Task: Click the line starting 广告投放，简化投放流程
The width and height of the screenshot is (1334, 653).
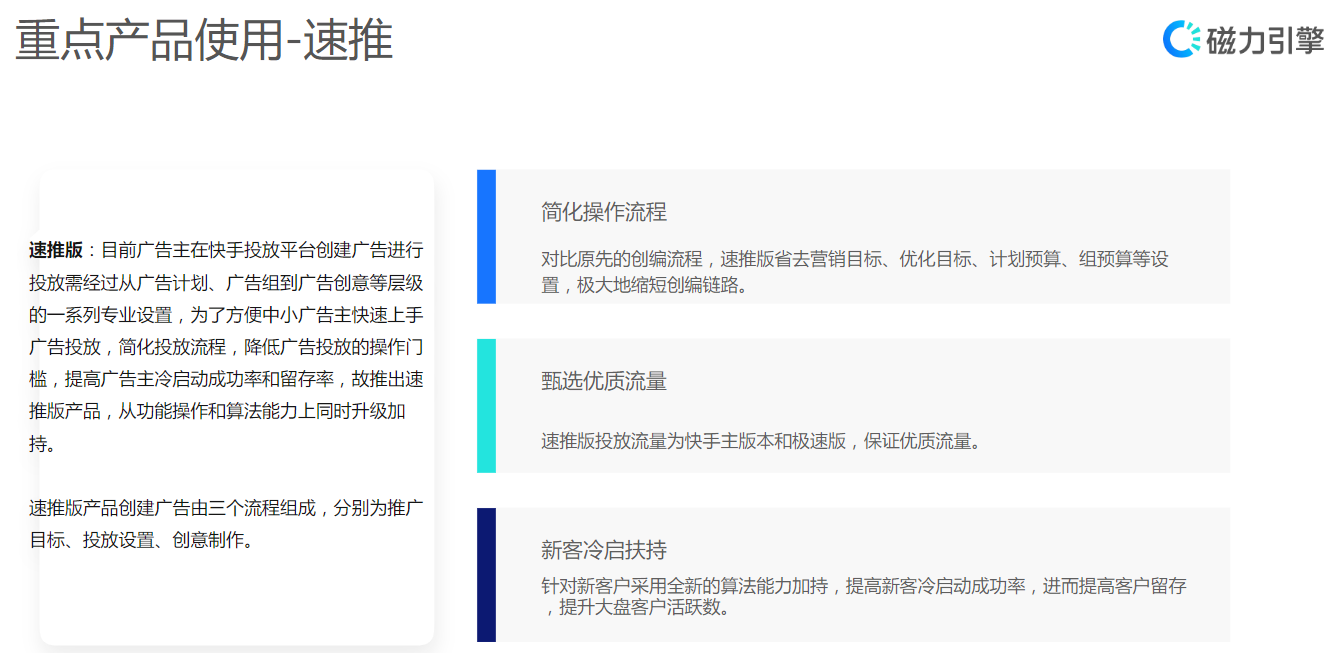Action: [226, 347]
